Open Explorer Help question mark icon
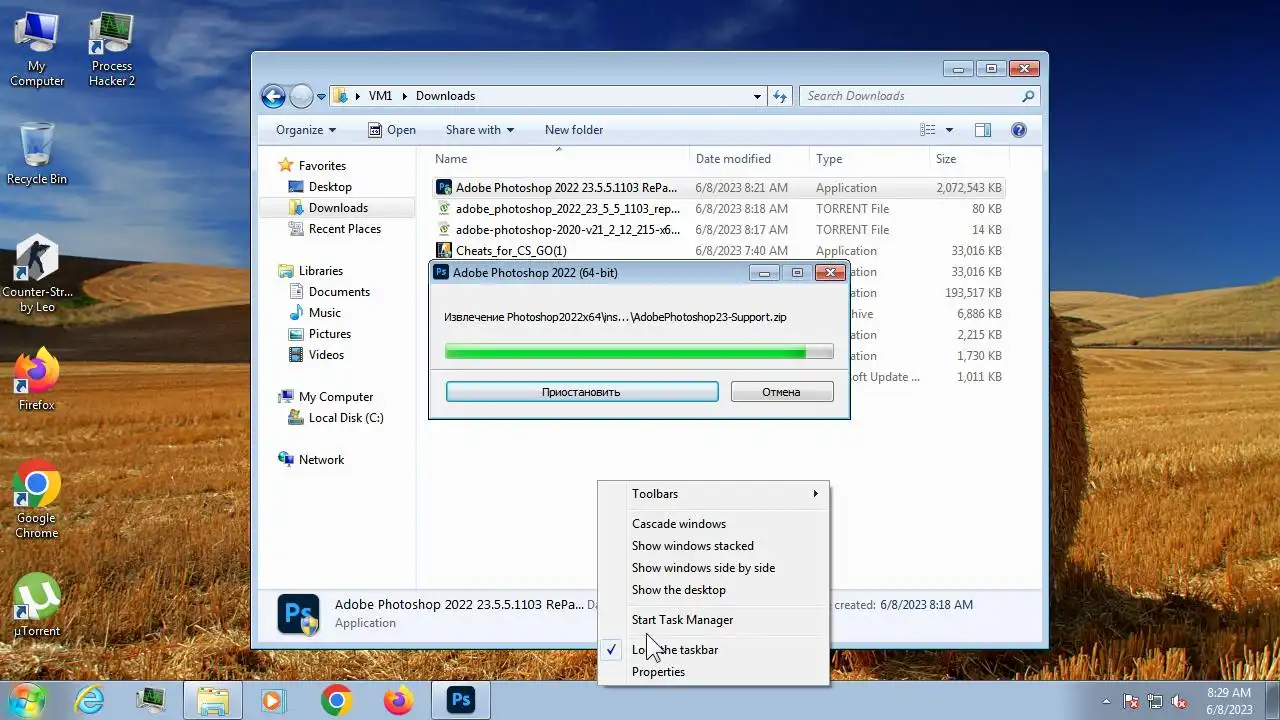Viewport: 1280px width, 720px height. click(x=1019, y=130)
